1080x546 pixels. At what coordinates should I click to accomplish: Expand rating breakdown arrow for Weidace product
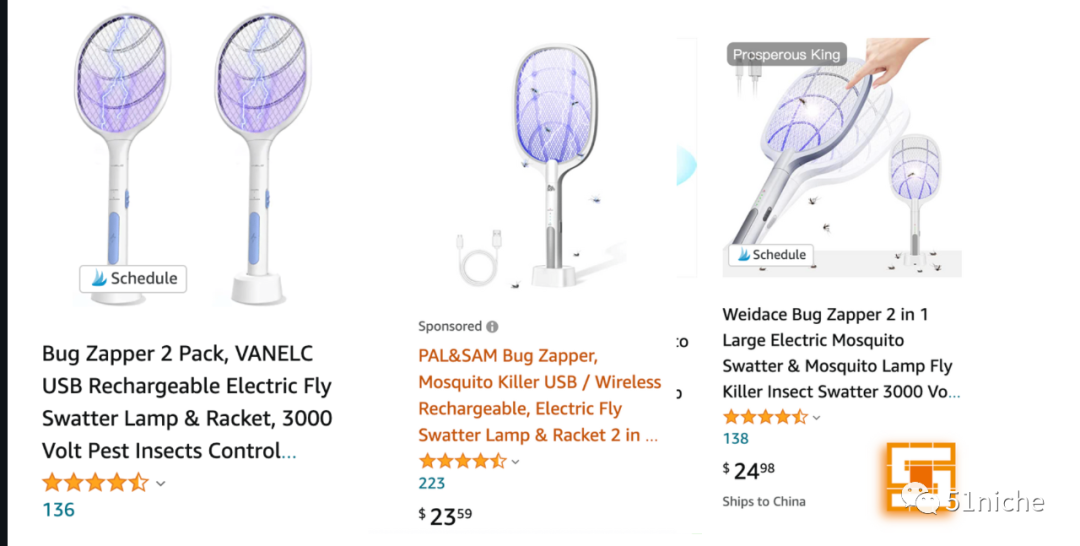(x=817, y=418)
